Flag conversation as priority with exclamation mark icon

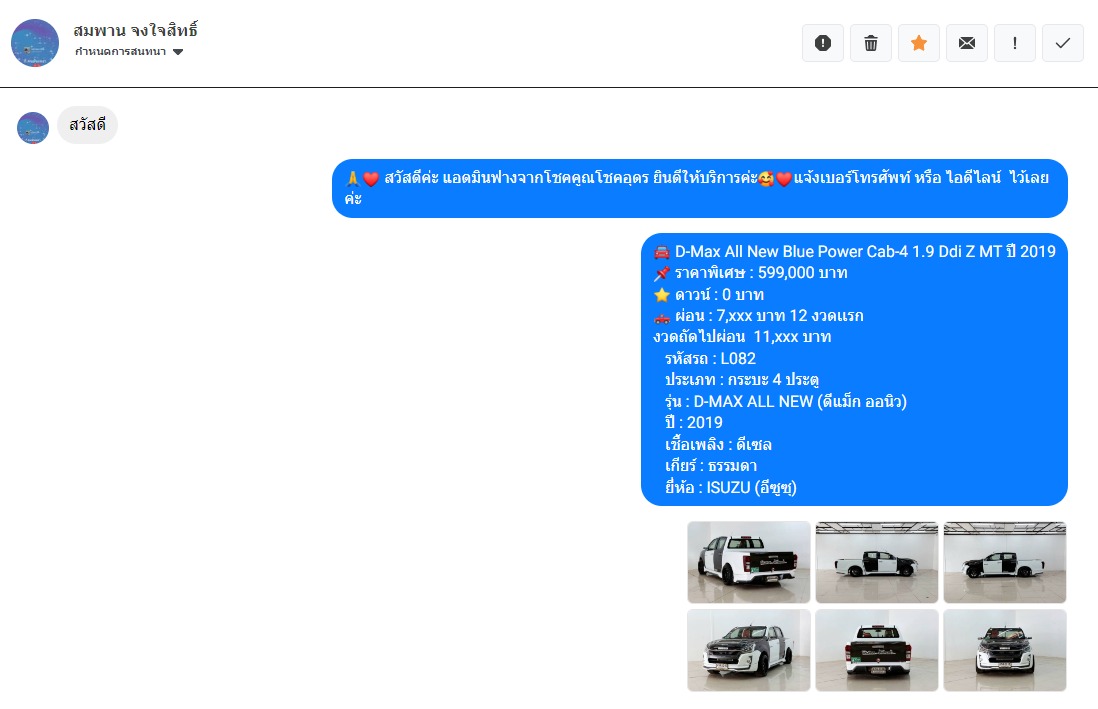[x=1015, y=43]
